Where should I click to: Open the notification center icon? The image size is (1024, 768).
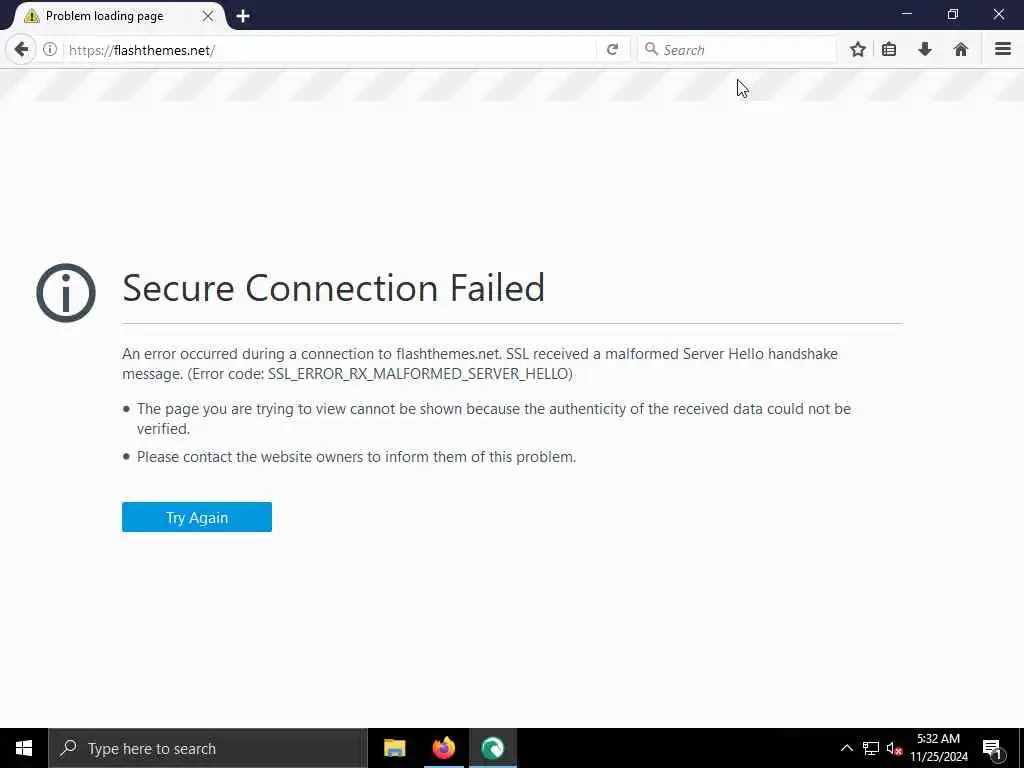(x=993, y=748)
